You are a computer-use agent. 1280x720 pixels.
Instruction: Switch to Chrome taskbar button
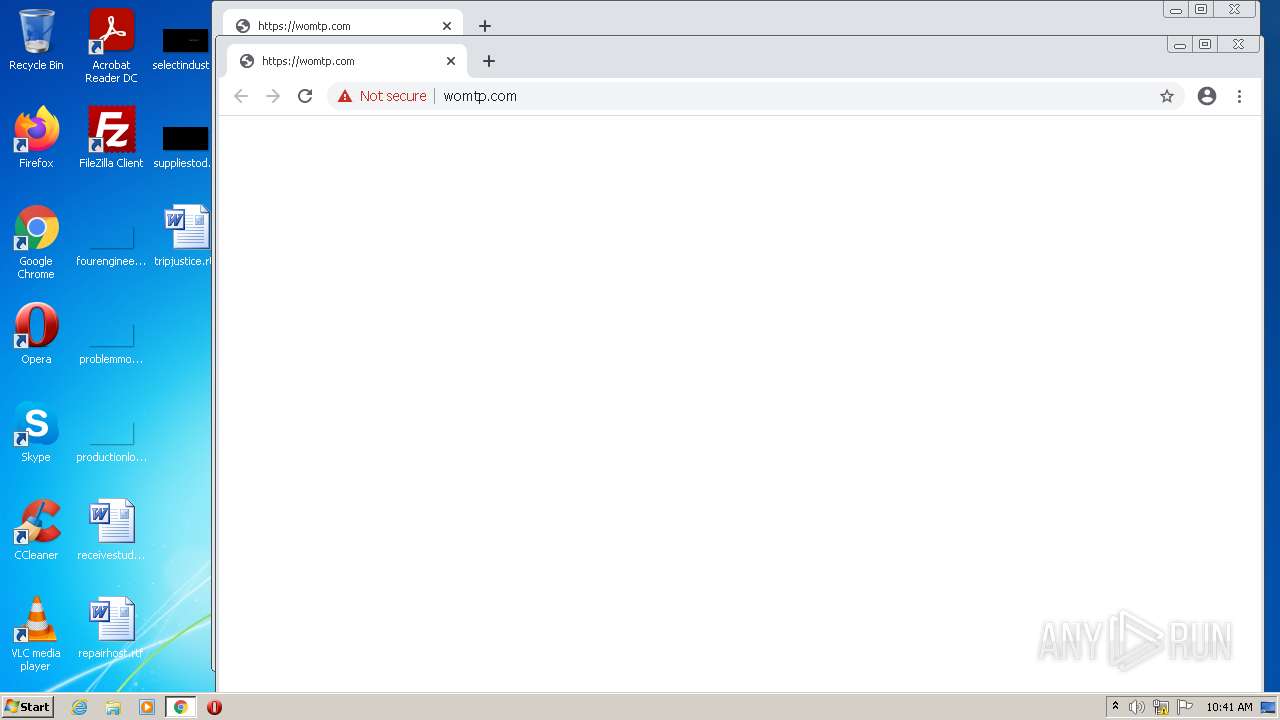click(181, 707)
